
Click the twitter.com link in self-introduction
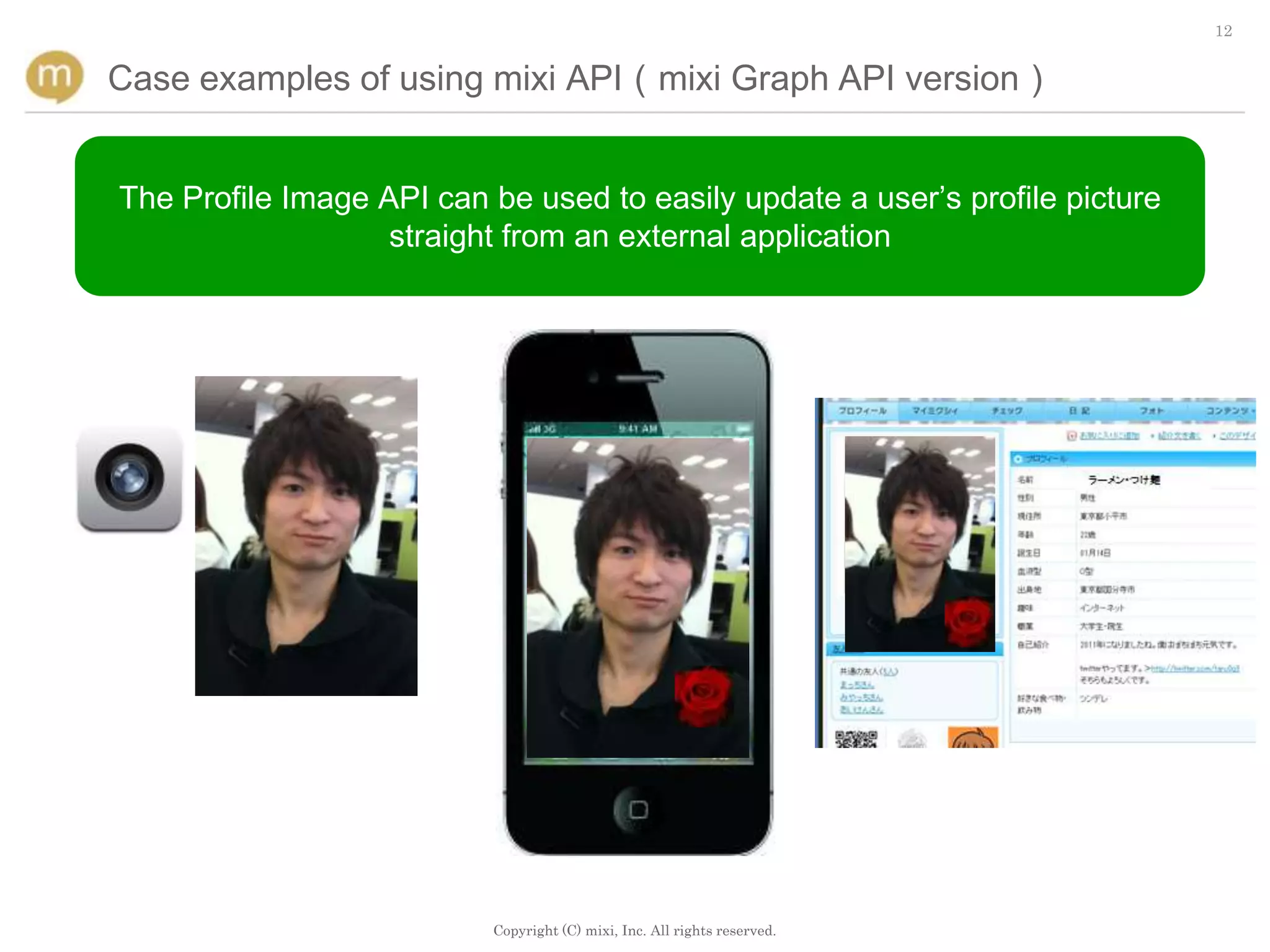click(x=1195, y=668)
